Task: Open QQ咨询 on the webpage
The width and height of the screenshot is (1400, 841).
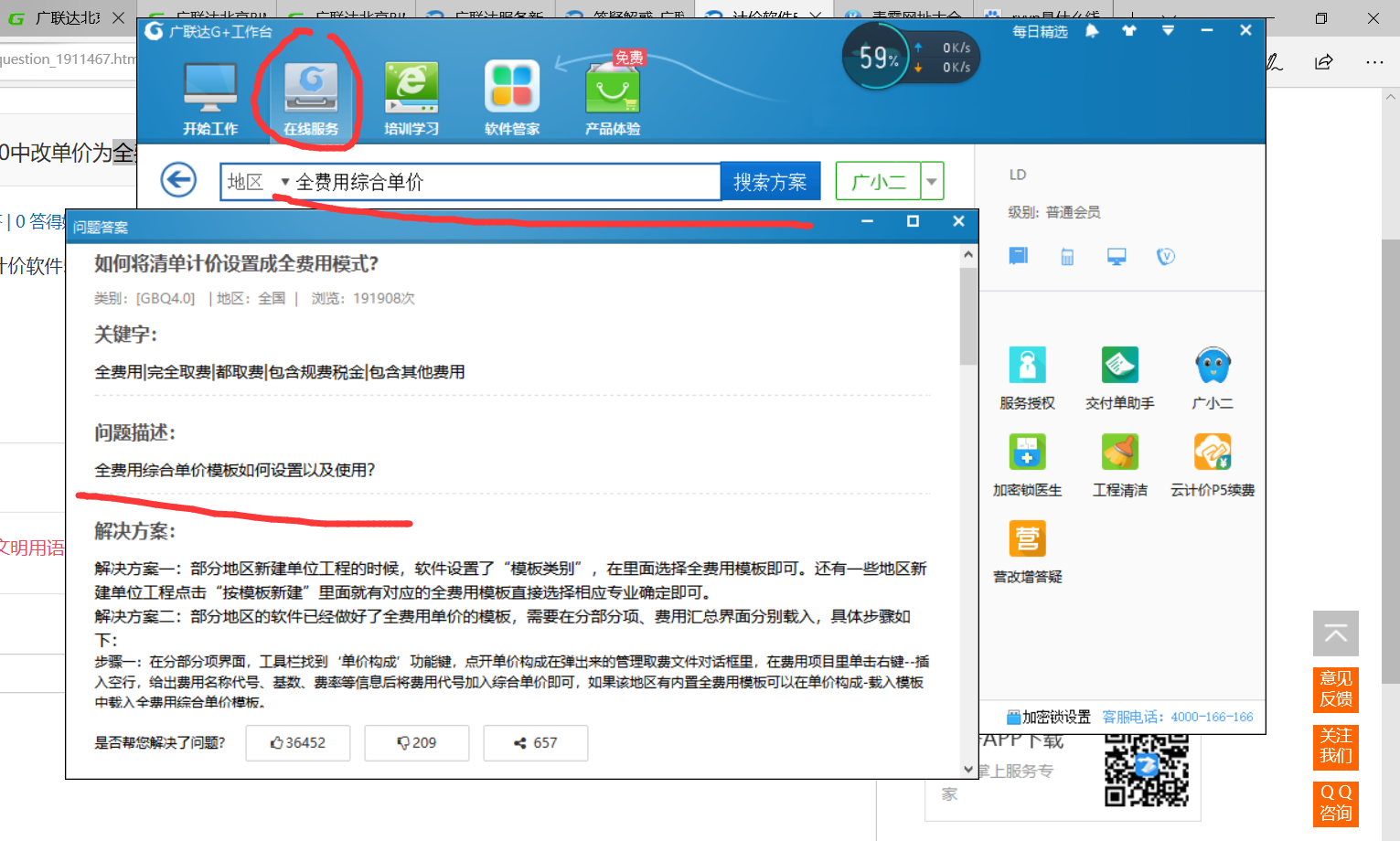Action: pyautogui.click(x=1336, y=804)
